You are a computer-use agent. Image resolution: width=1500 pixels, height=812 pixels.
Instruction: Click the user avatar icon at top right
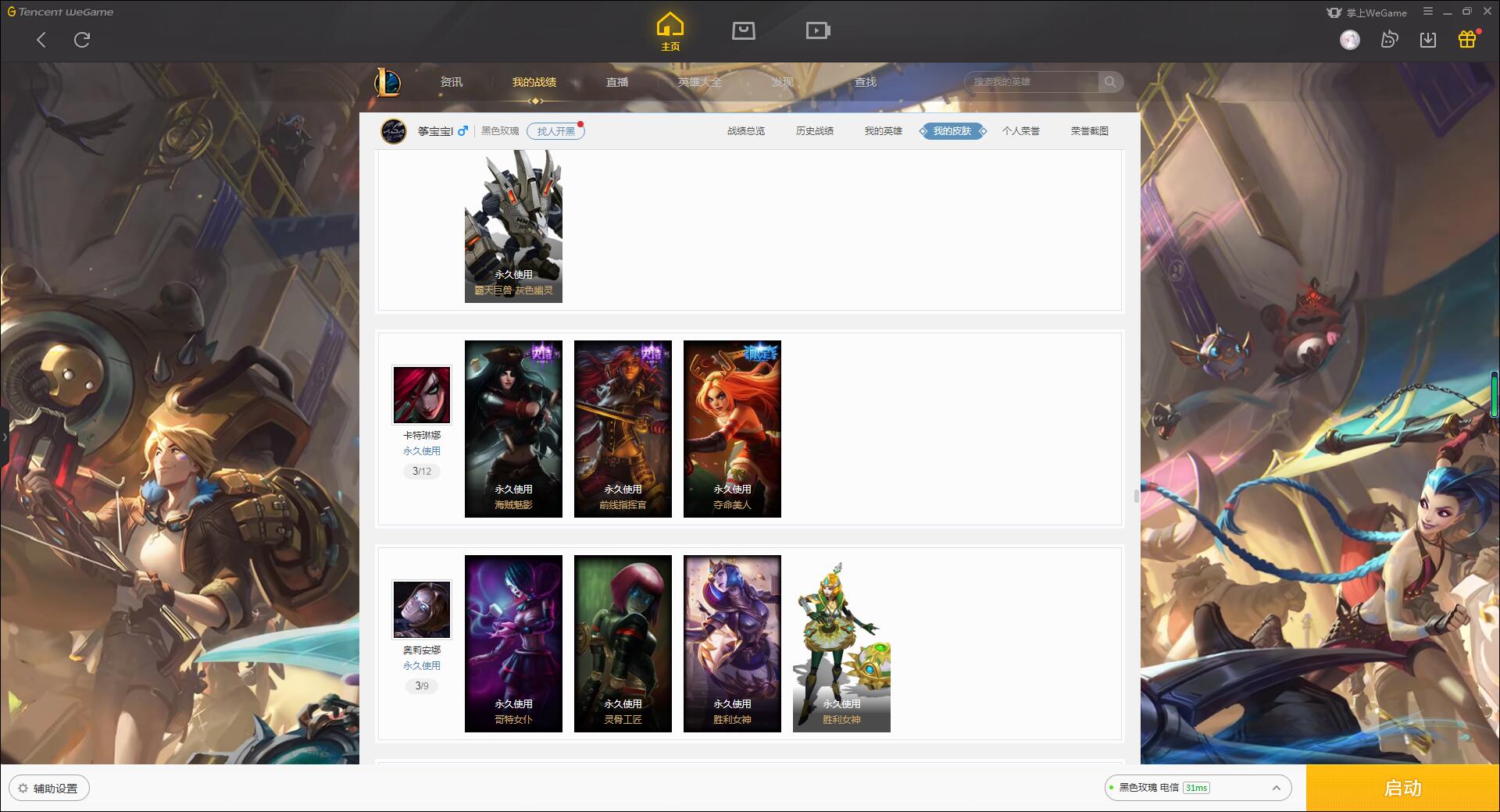click(x=1350, y=40)
